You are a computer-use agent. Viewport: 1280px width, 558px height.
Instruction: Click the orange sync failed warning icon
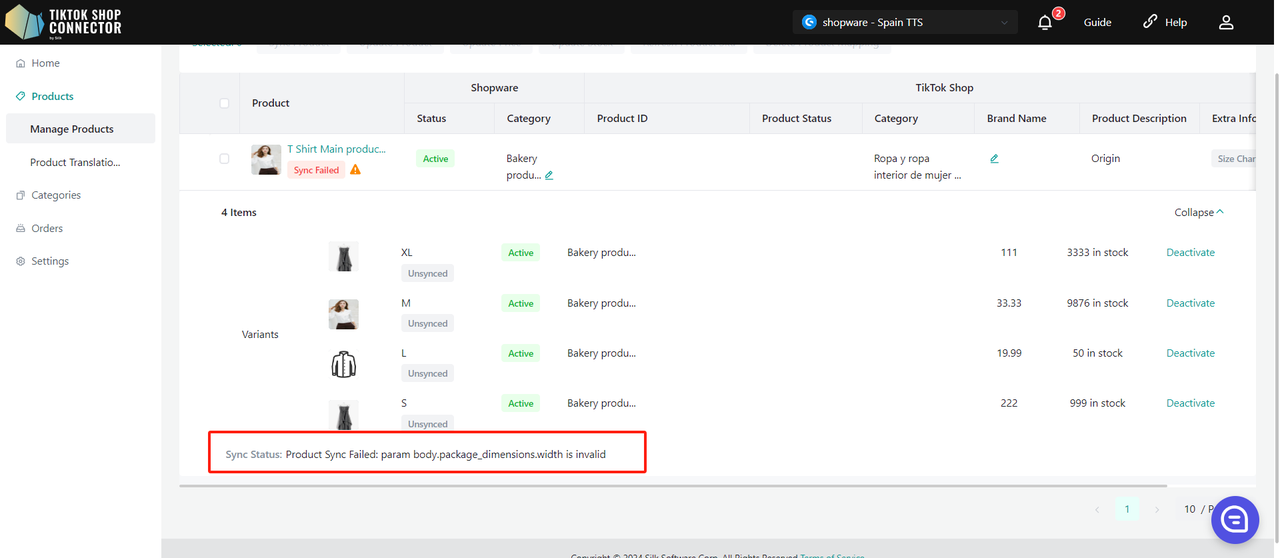[355, 170]
